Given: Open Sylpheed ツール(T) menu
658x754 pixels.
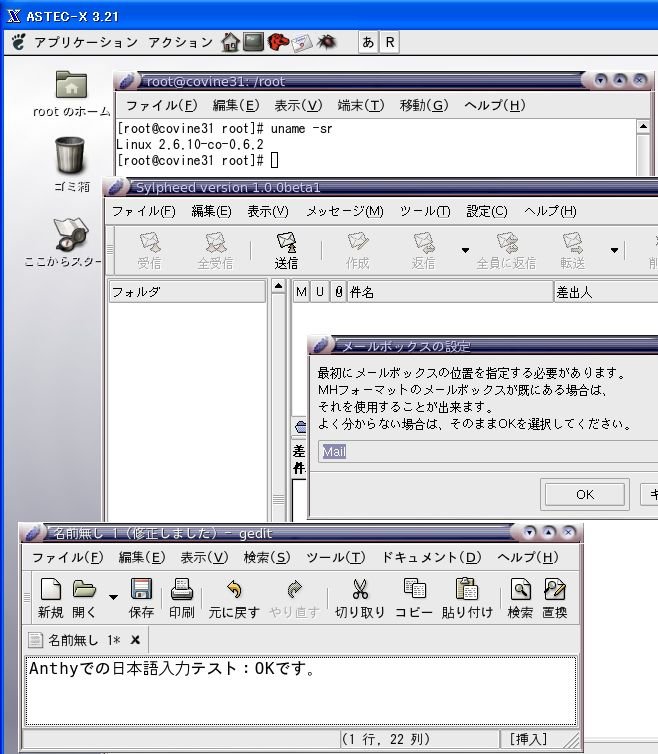Looking at the screenshot, I should (425, 211).
